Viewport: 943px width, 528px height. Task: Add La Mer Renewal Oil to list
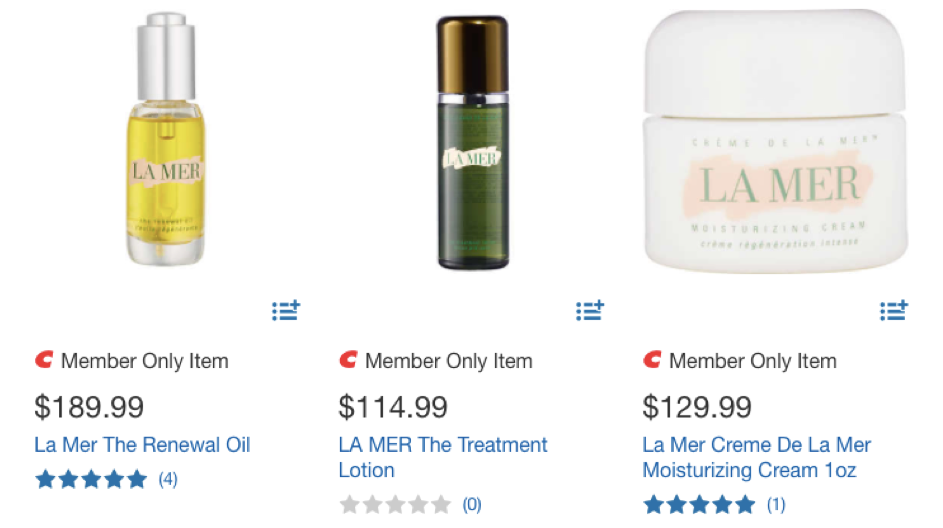(285, 311)
